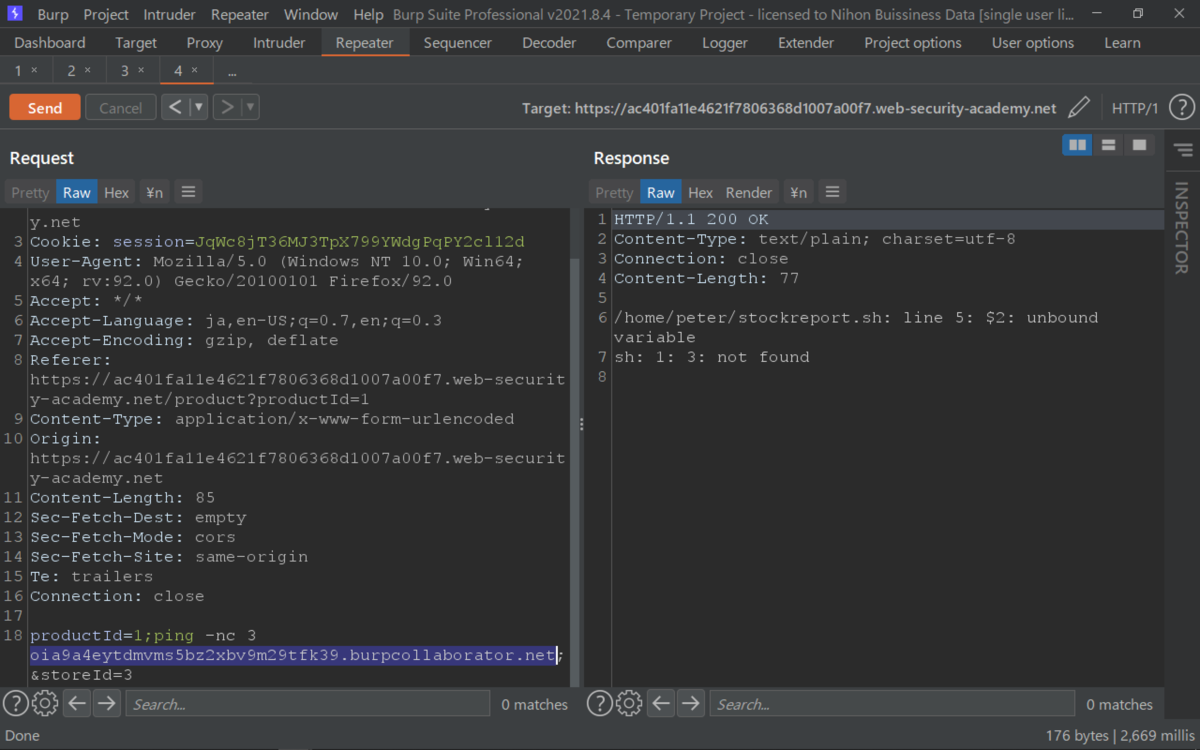Click the Cancel button
Image resolution: width=1200 pixels, height=750 pixels.
coord(120,108)
